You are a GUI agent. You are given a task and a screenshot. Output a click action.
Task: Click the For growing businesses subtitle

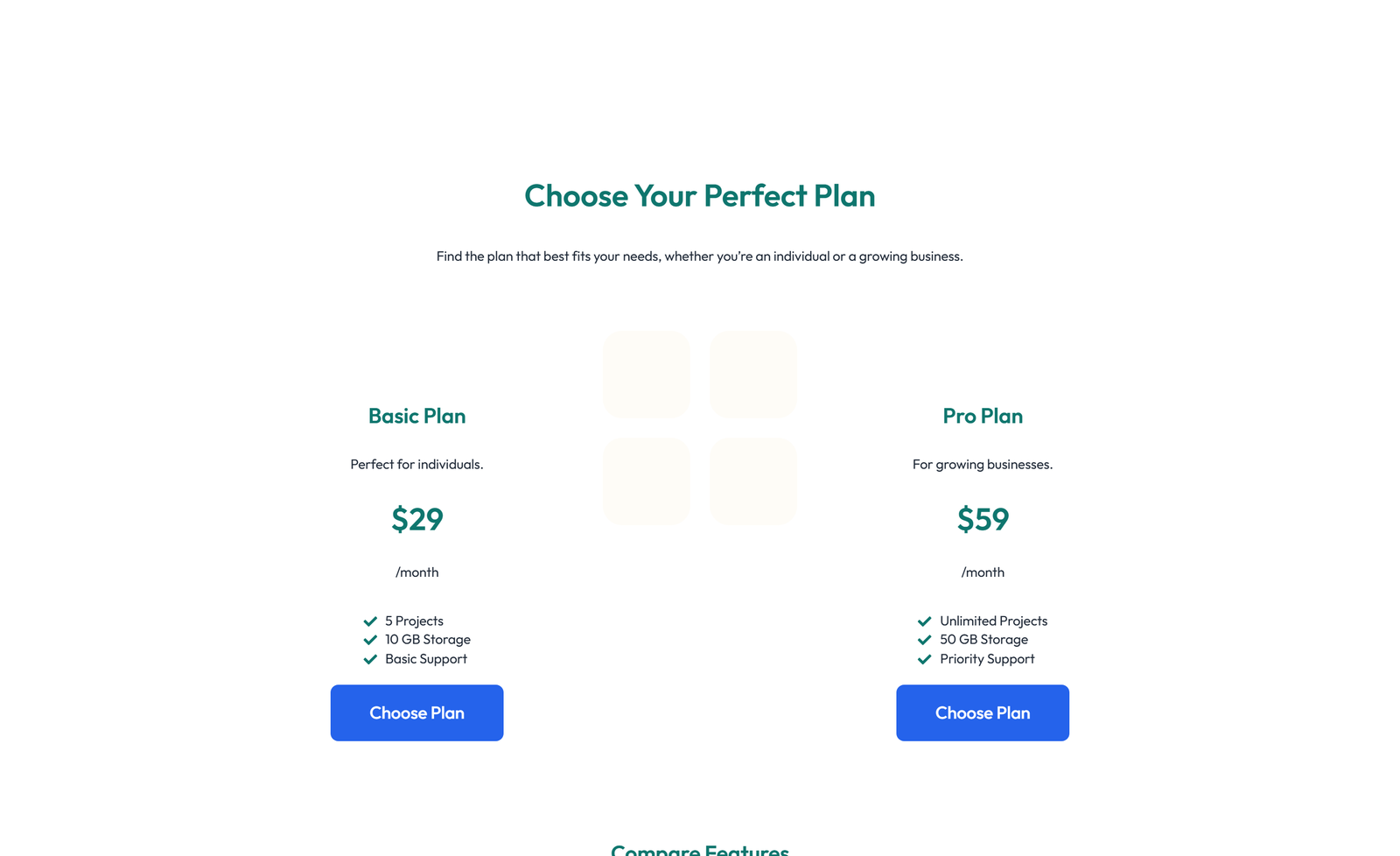coord(983,464)
